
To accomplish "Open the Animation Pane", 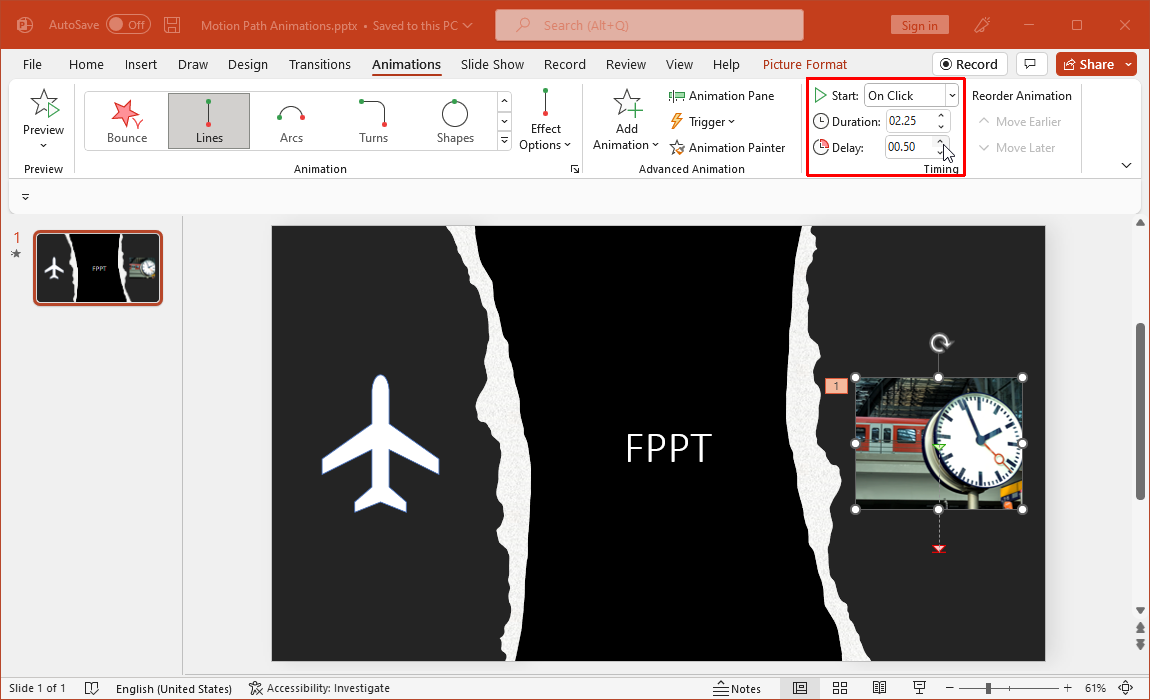I will pos(722,96).
